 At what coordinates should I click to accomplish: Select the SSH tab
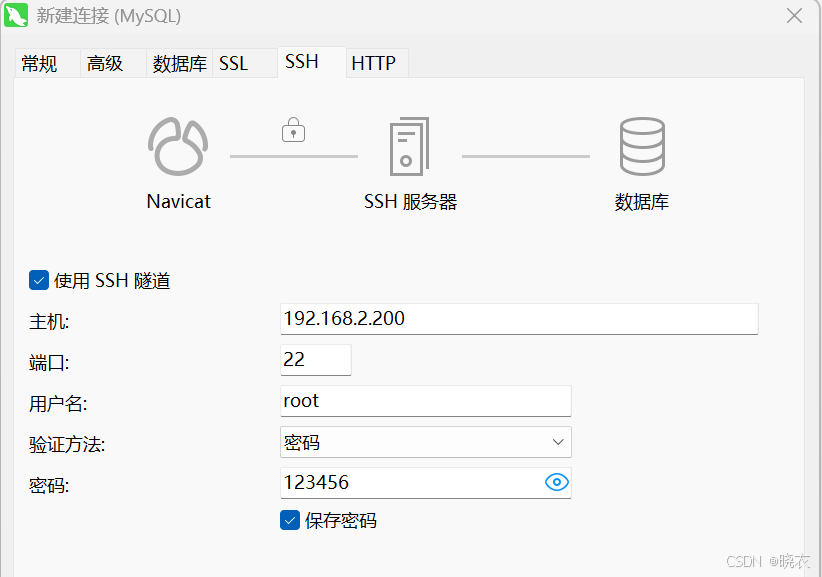pos(312,62)
